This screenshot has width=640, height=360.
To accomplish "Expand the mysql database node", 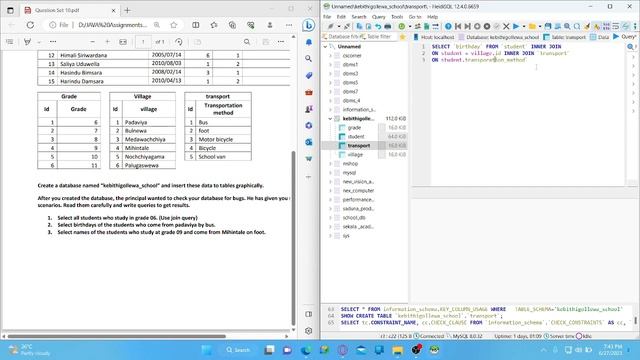I will pyautogui.click(x=330, y=173).
